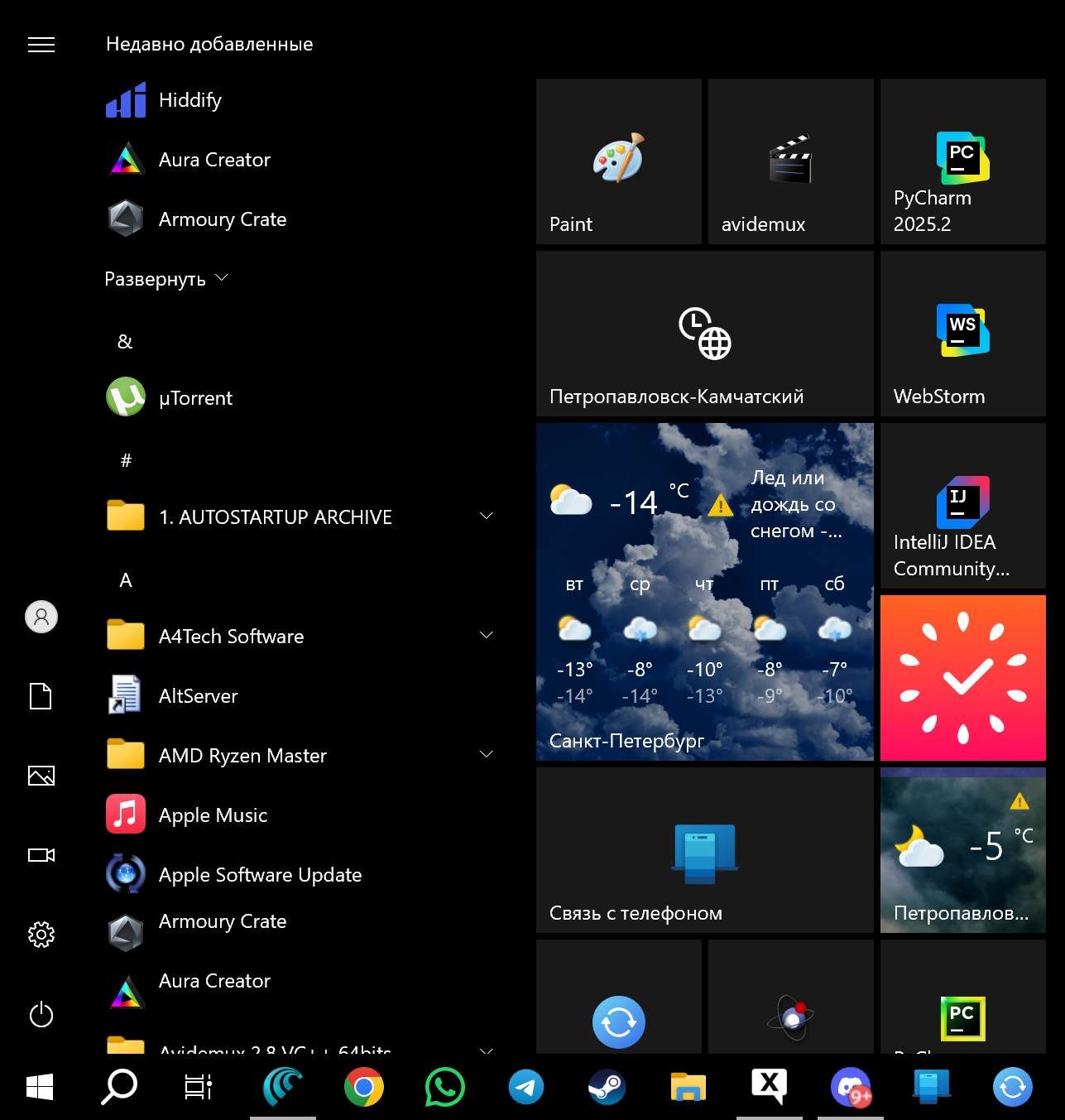Open the Paint tile
This screenshot has width=1065, height=1120.
(619, 161)
